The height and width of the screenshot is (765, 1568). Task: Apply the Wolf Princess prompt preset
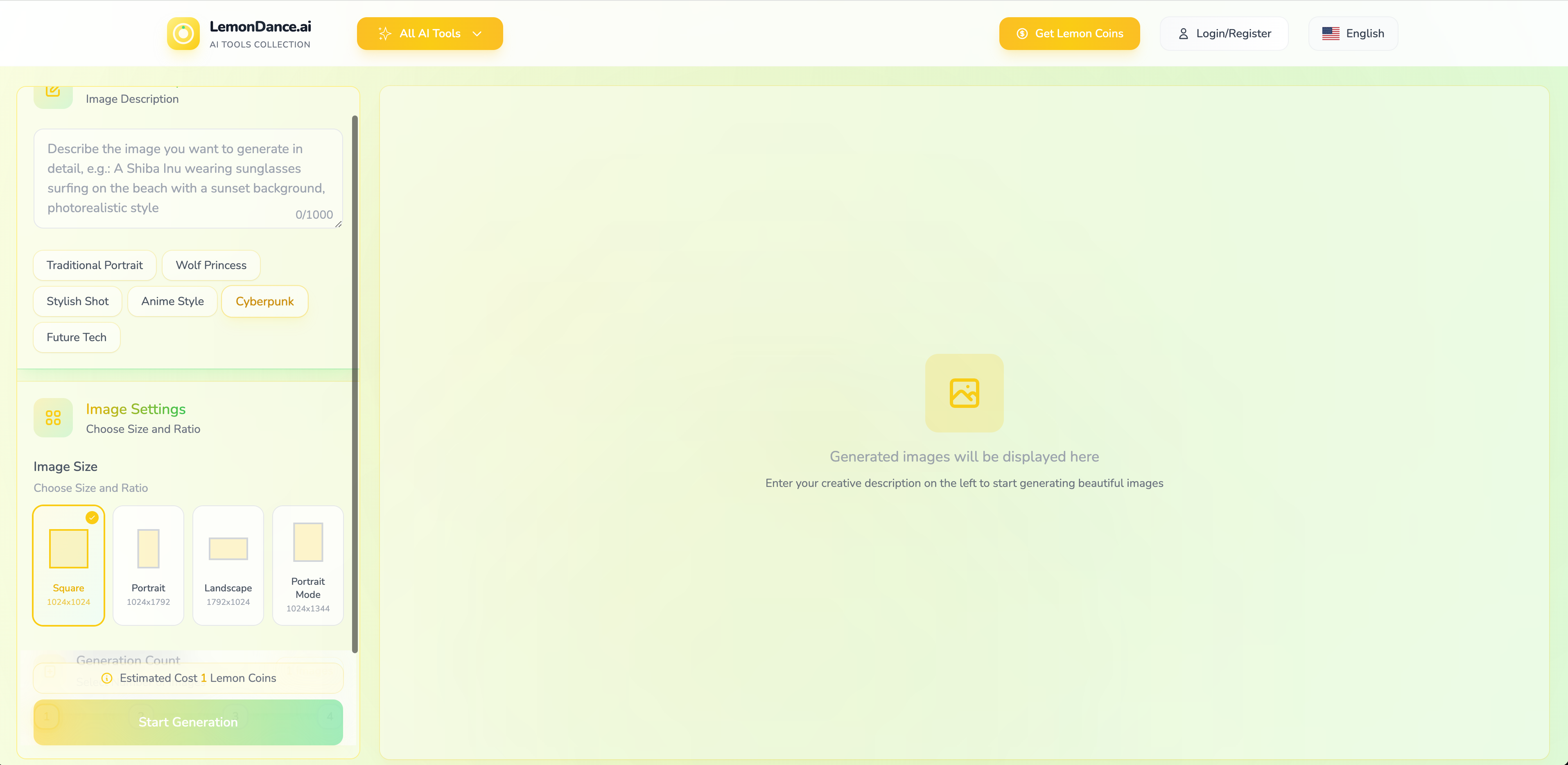(x=210, y=265)
